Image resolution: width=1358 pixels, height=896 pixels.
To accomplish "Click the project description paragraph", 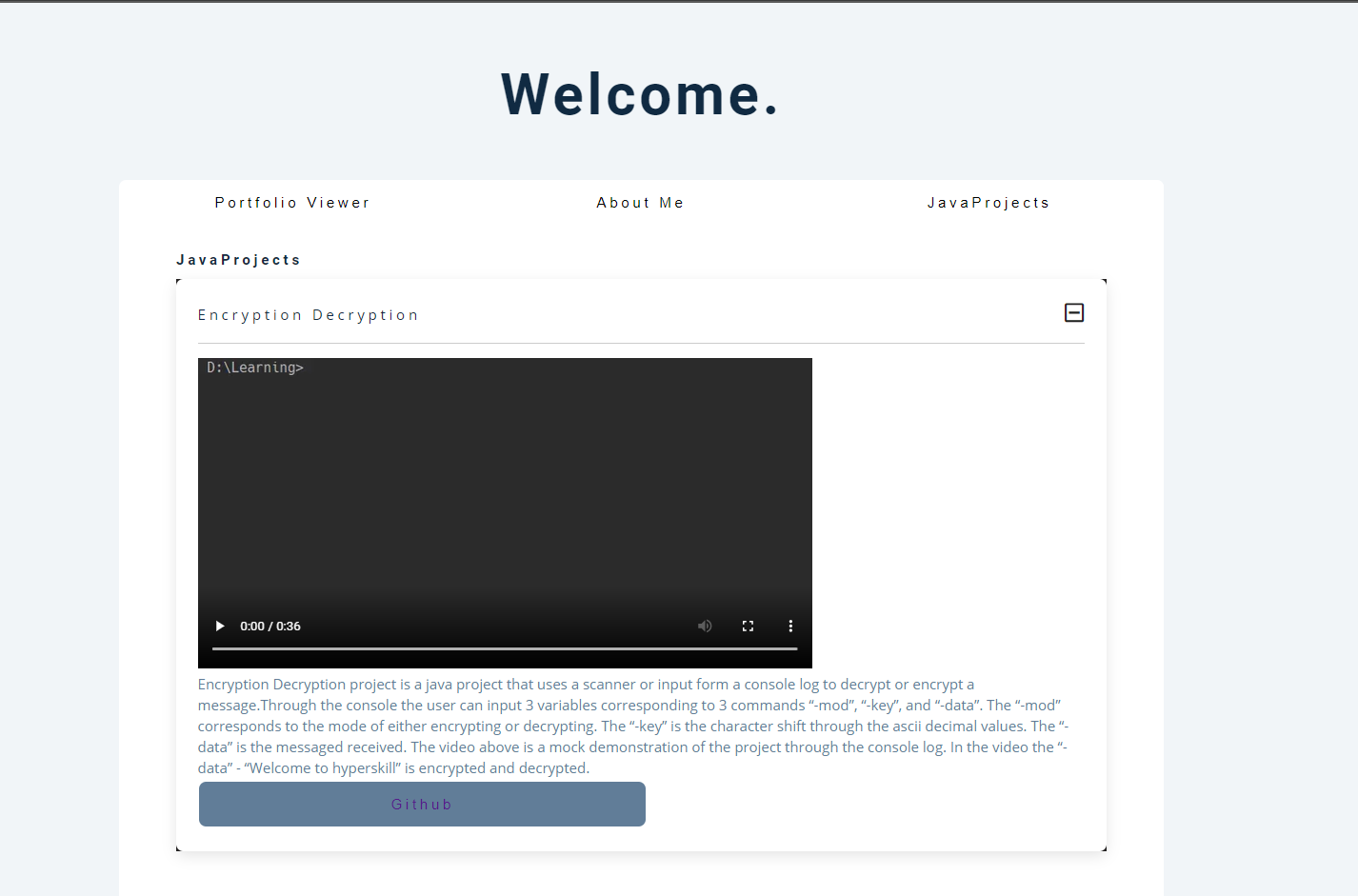I will pyautogui.click(x=633, y=726).
